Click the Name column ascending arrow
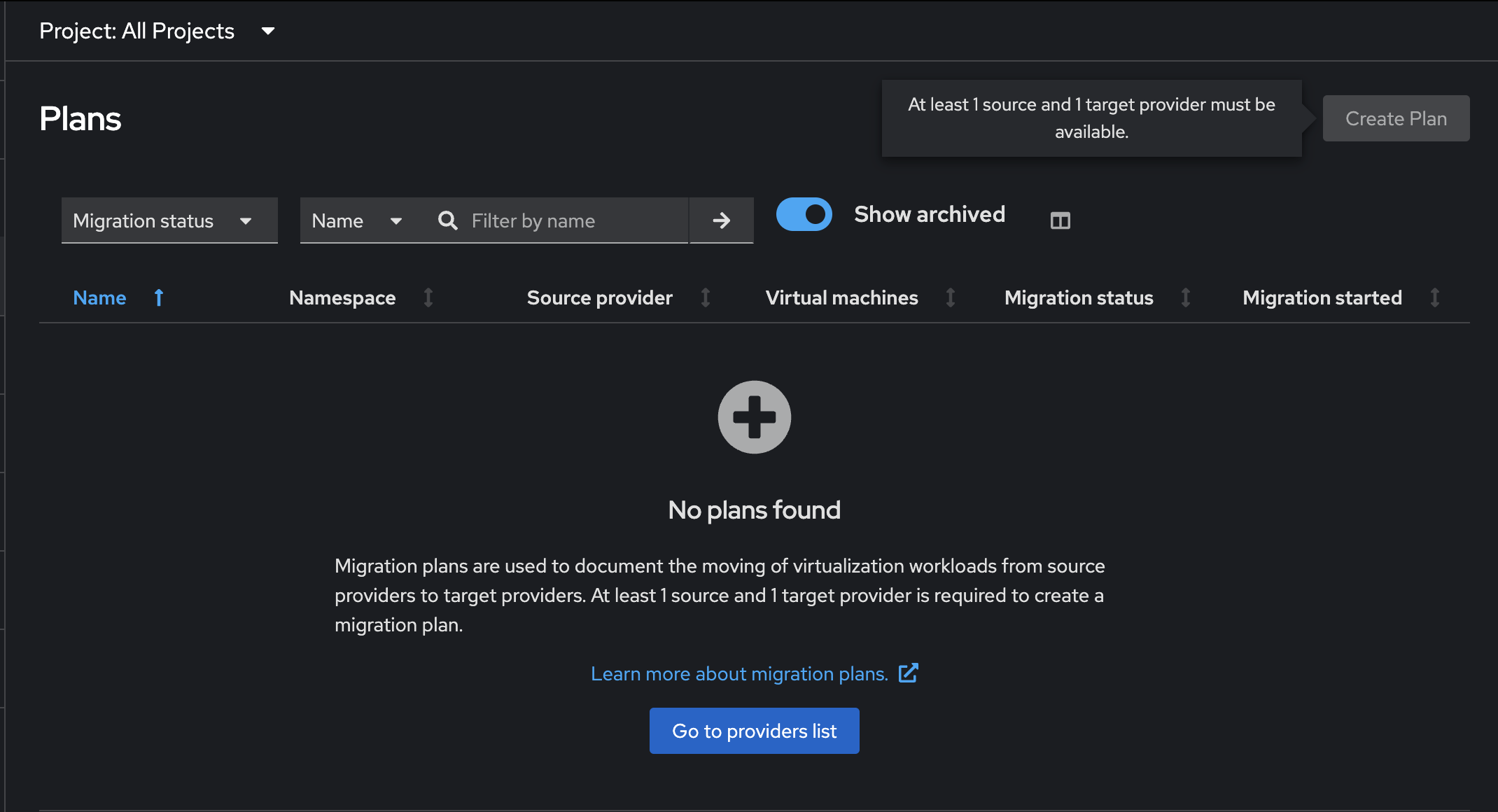 [x=159, y=297]
